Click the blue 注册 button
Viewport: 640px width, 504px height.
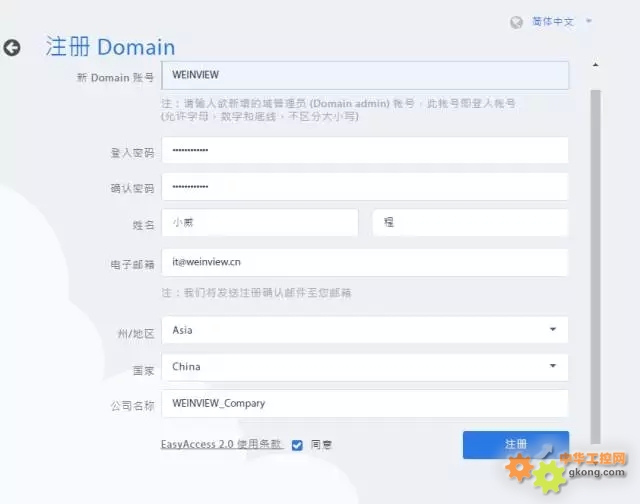(x=516, y=444)
